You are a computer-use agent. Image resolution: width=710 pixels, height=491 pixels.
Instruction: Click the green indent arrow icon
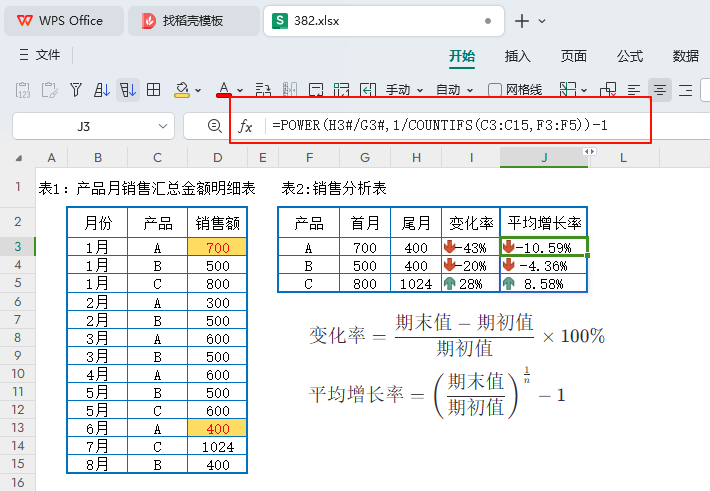click(x=368, y=90)
